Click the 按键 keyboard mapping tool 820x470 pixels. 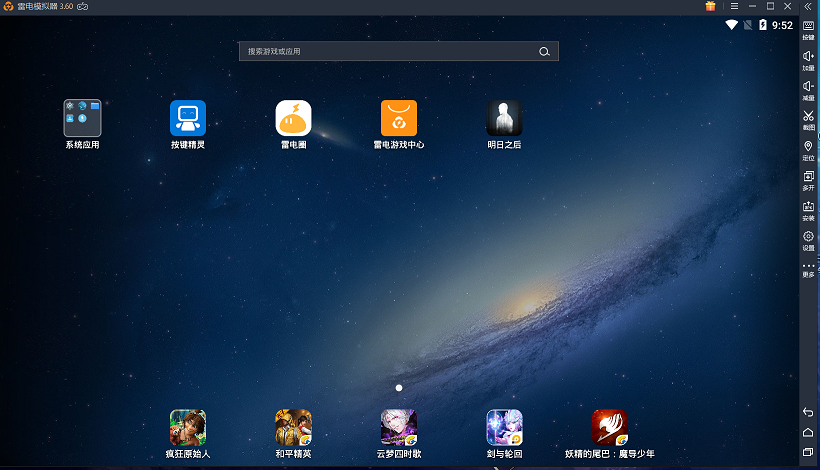pos(808,29)
